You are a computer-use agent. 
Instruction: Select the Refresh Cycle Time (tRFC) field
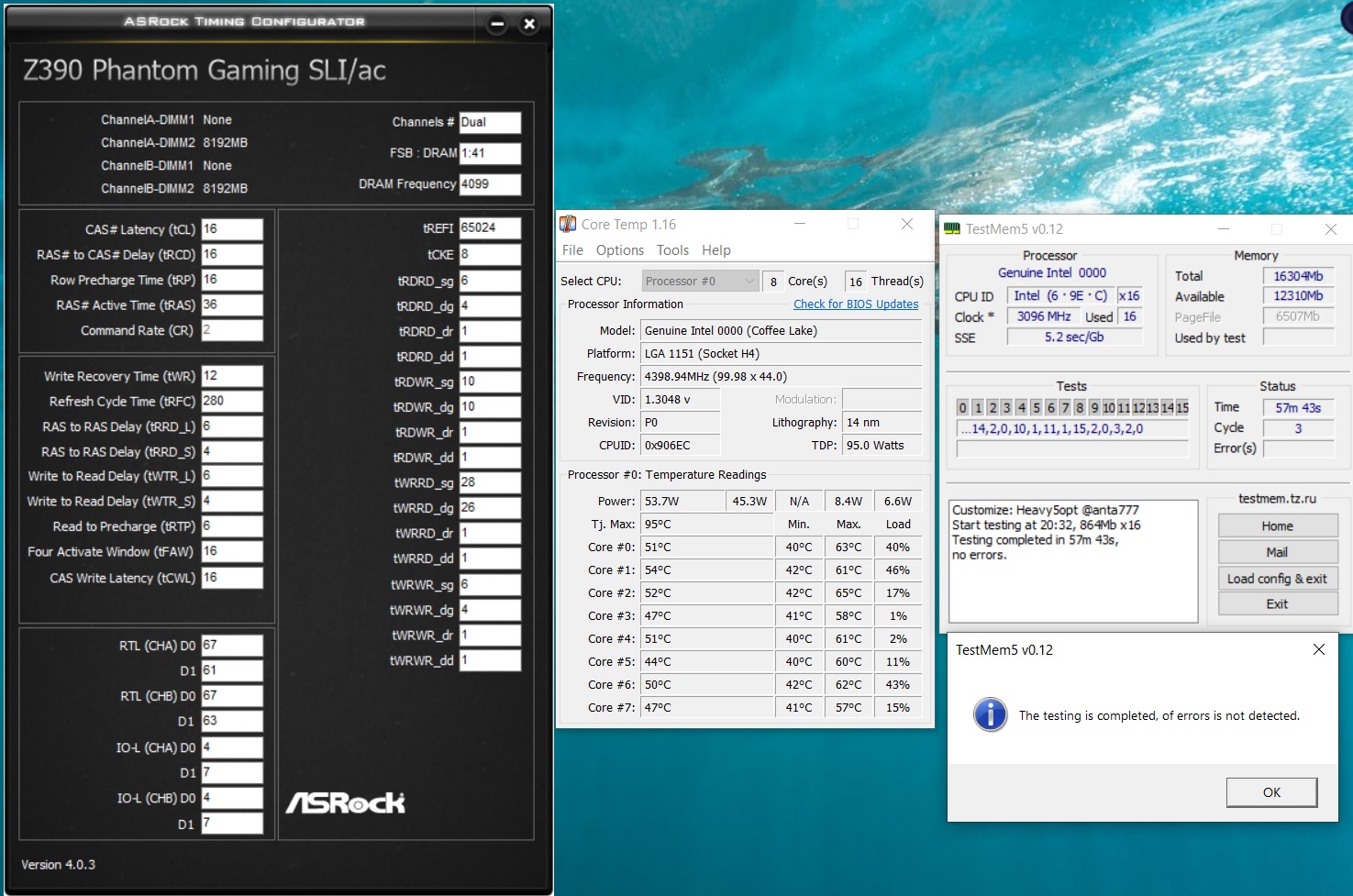pyautogui.click(x=232, y=401)
